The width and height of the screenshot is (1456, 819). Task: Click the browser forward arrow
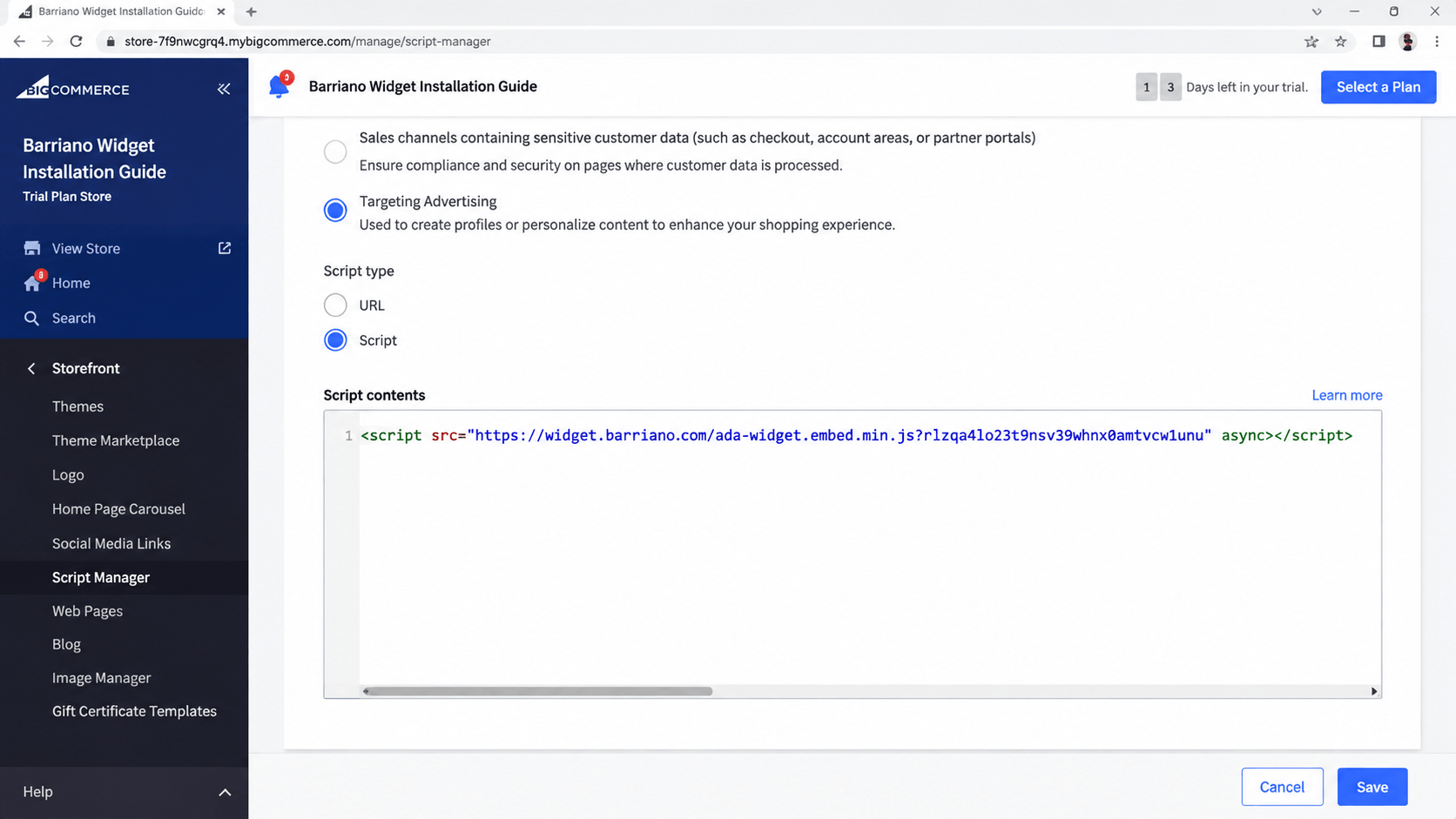(x=47, y=41)
